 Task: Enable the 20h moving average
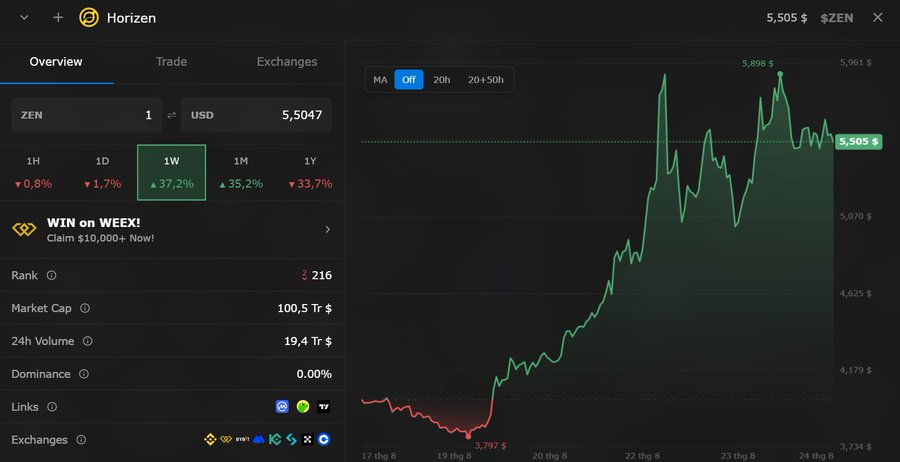441,80
